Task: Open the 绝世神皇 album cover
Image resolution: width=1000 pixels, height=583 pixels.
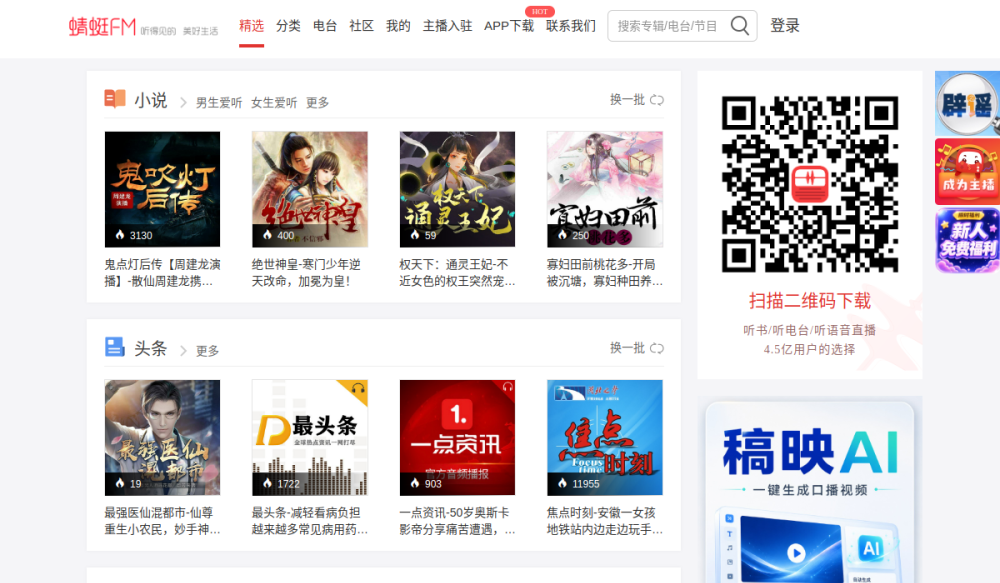Action: click(x=310, y=189)
